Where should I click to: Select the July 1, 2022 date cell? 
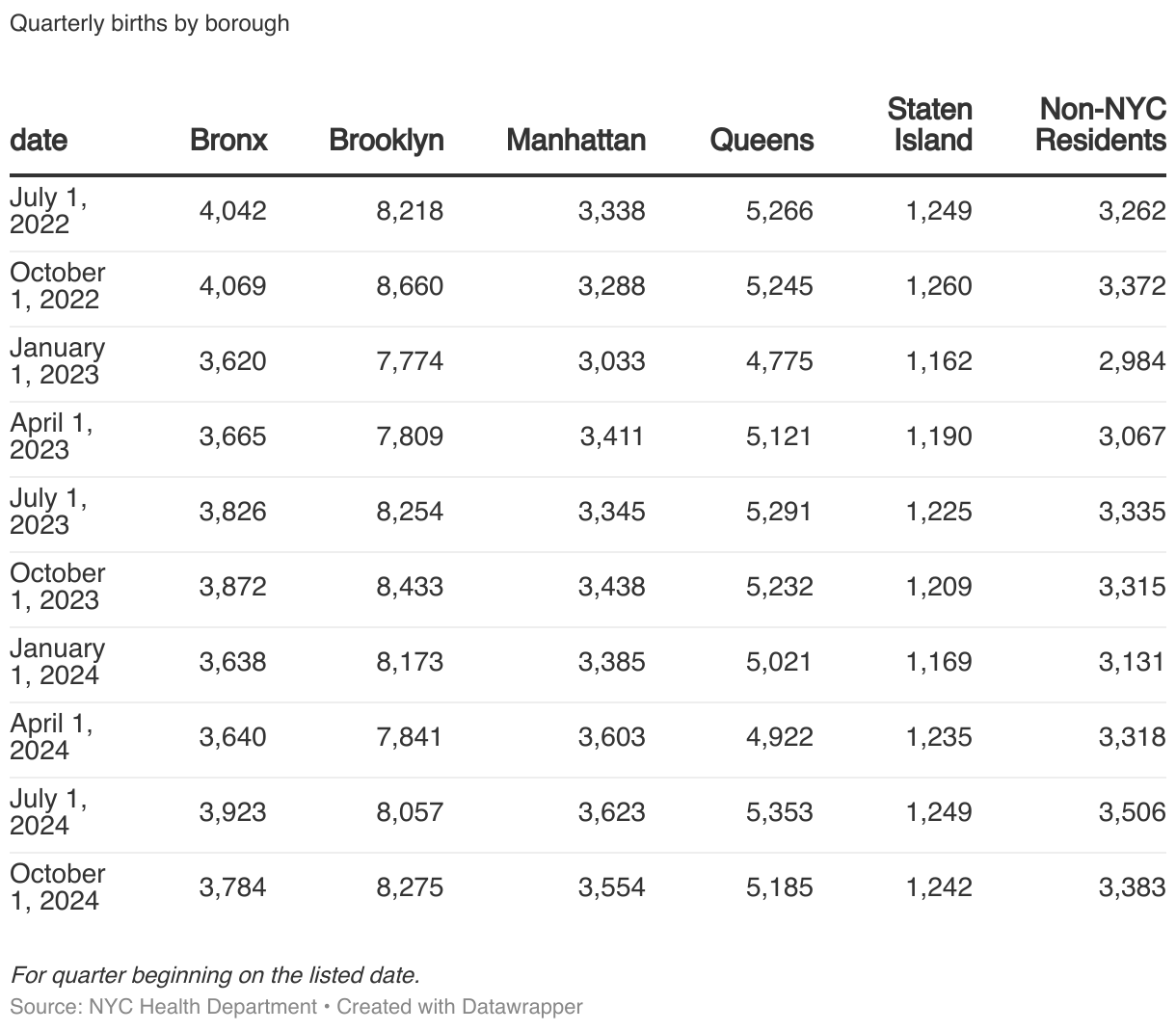pos(48,211)
